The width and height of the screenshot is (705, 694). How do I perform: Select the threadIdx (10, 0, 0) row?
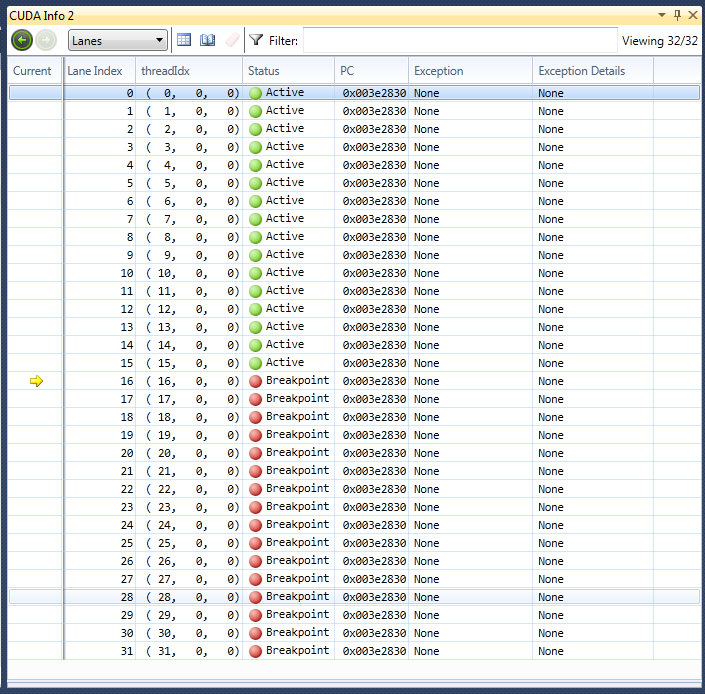point(192,273)
